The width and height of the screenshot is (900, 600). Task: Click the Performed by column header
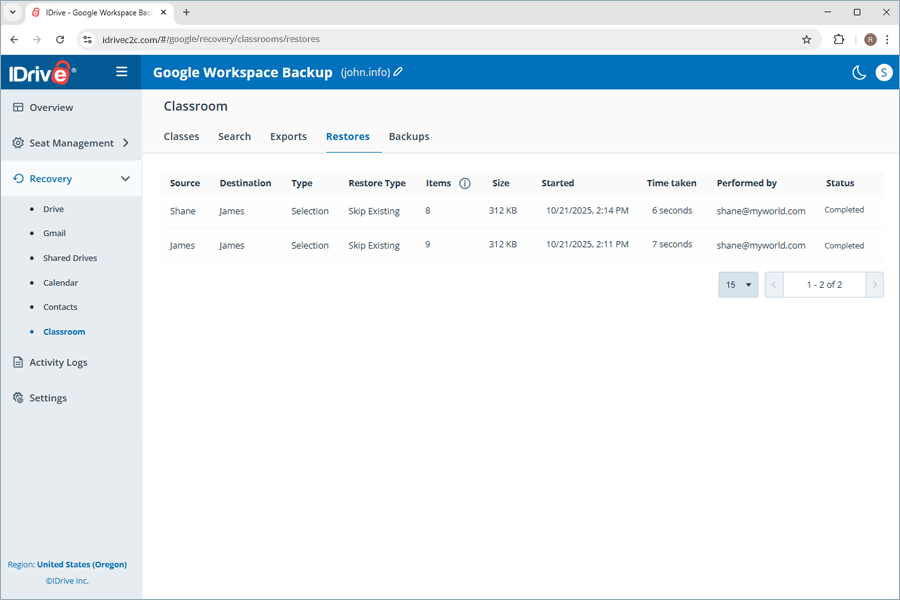coord(746,183)
